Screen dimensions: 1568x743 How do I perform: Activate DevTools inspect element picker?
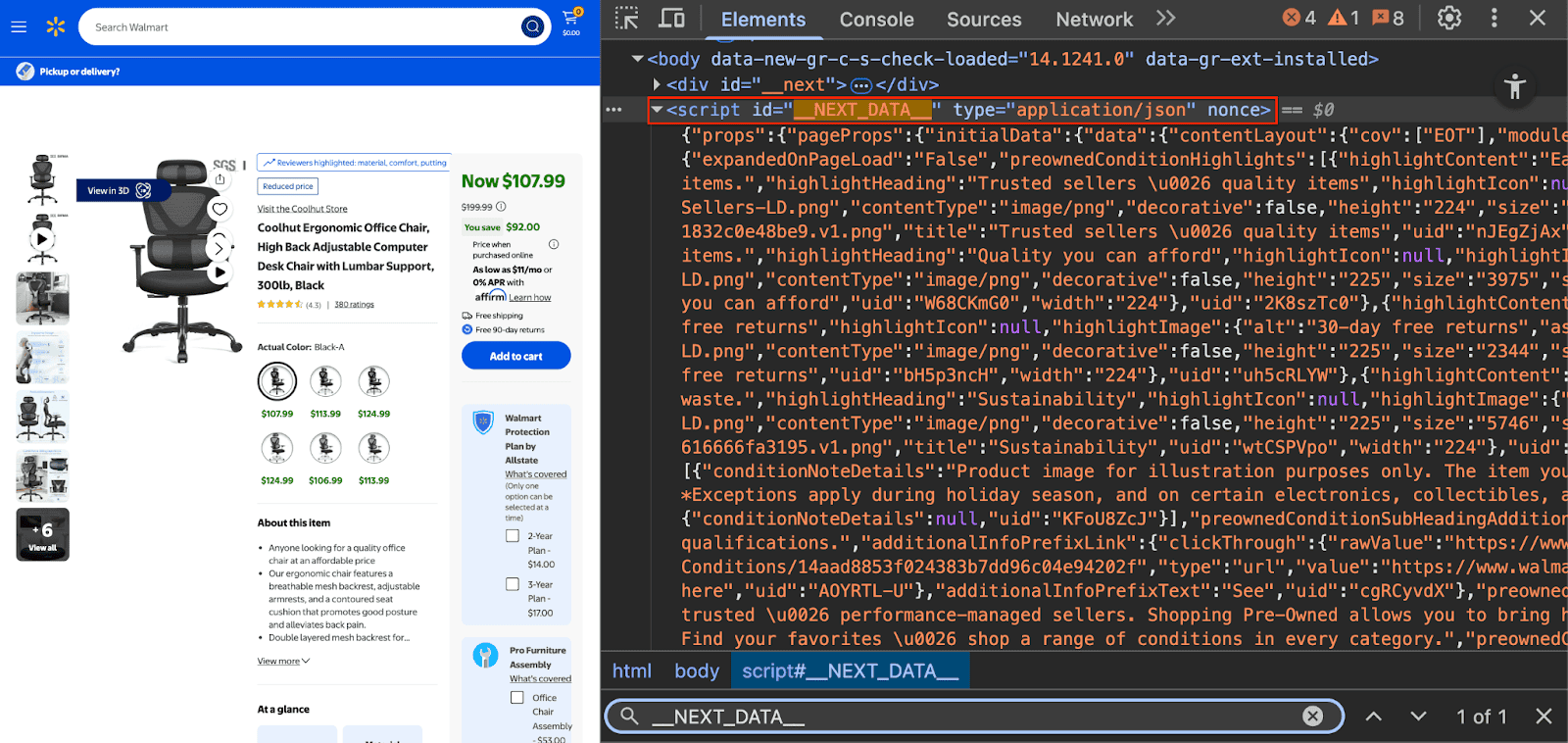(627, 19)
